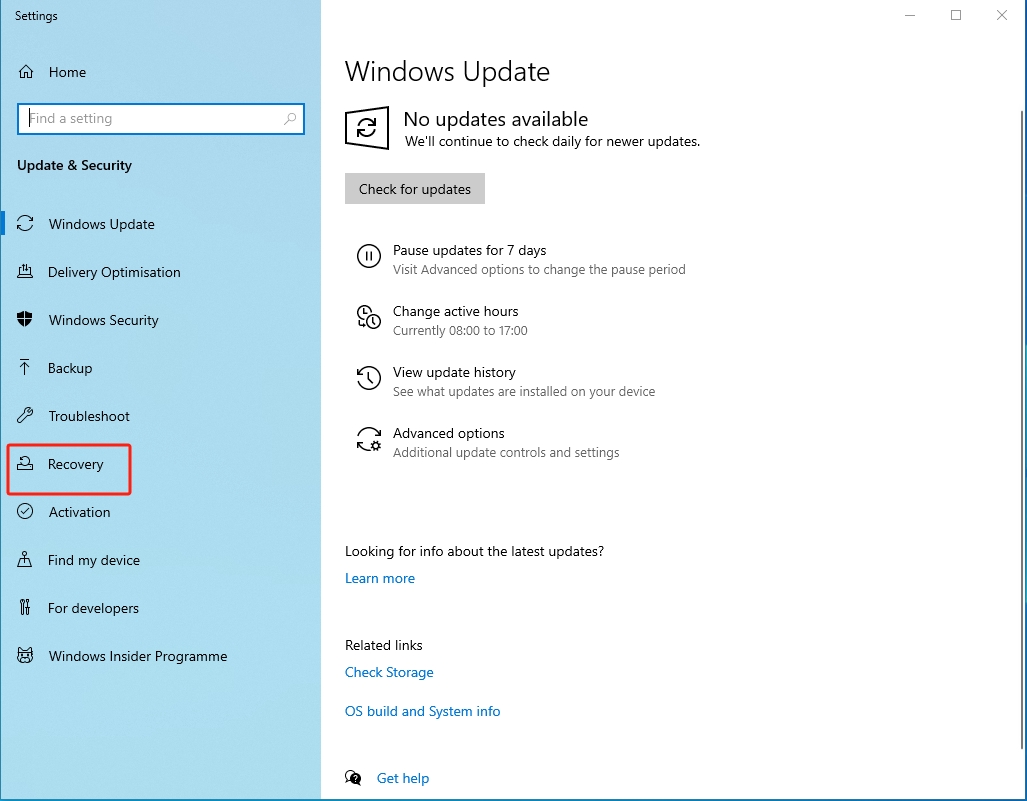
Task: Click 'Looking for info about the latest updates?' text
Action: click(x=474, y=551)
